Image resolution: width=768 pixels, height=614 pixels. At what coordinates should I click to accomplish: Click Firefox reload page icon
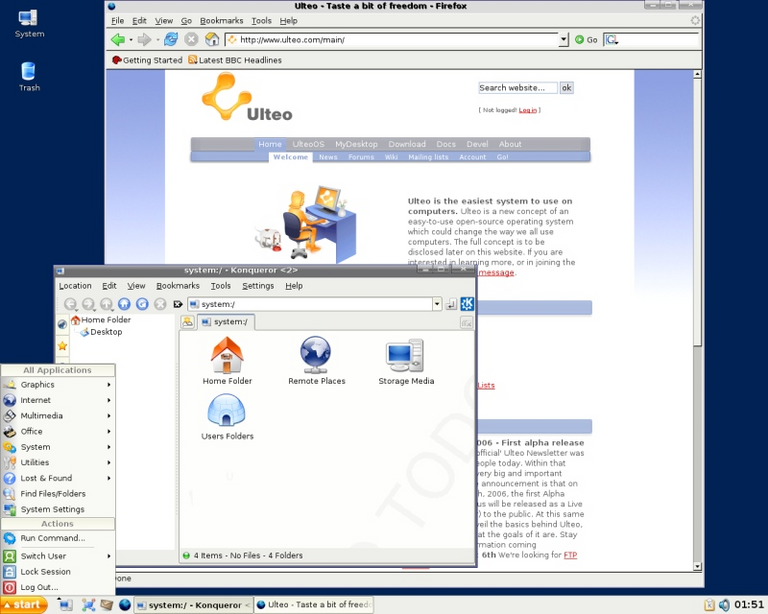(171, 39)
